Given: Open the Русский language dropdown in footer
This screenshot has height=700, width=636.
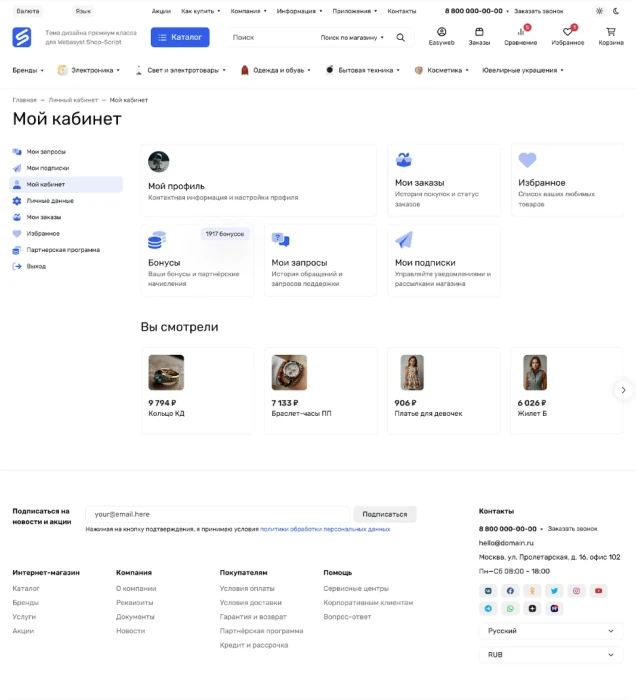Looking at the screenshot, I should tap(551, 631).
